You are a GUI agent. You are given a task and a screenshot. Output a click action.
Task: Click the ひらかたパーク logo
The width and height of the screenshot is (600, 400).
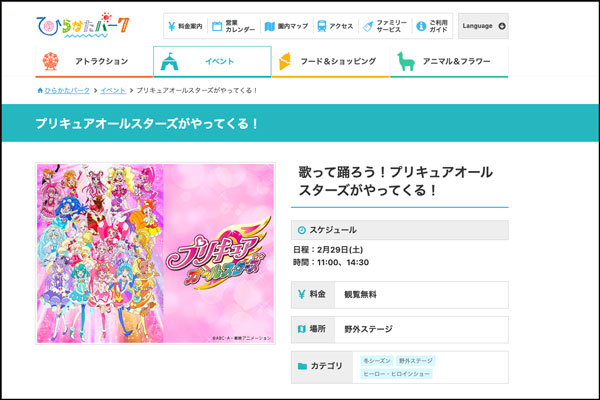82,24
